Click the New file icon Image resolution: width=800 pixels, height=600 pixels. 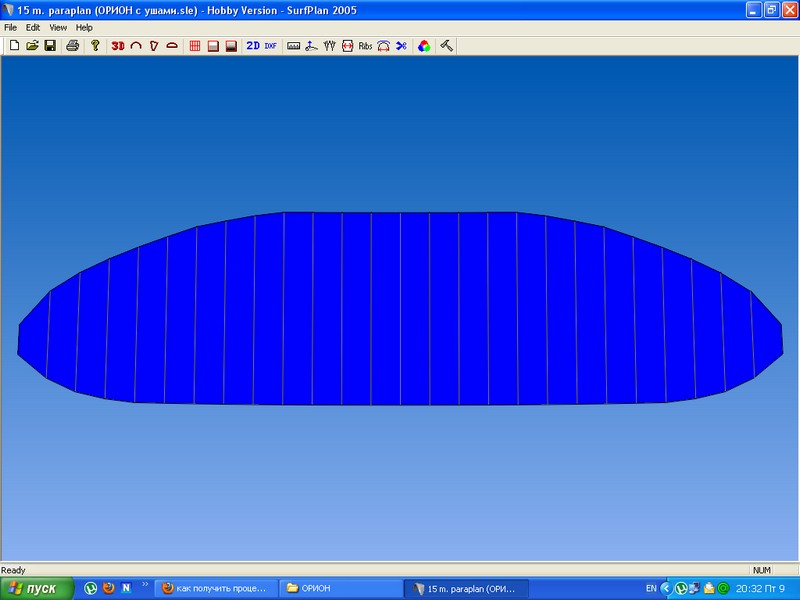(x=14, y=46)
